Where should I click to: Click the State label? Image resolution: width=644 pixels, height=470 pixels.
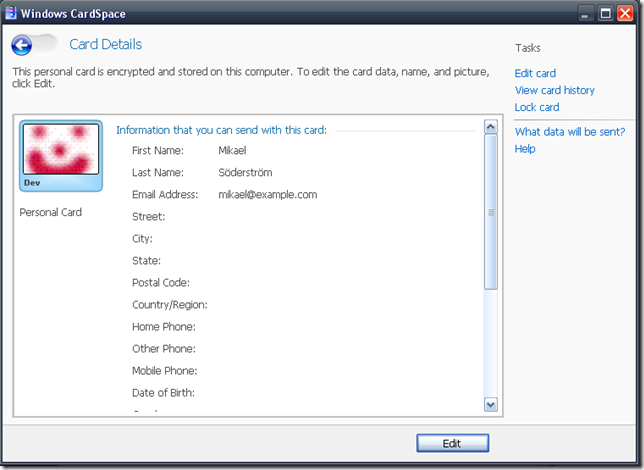pyautogui.click(x=146, y=260)
